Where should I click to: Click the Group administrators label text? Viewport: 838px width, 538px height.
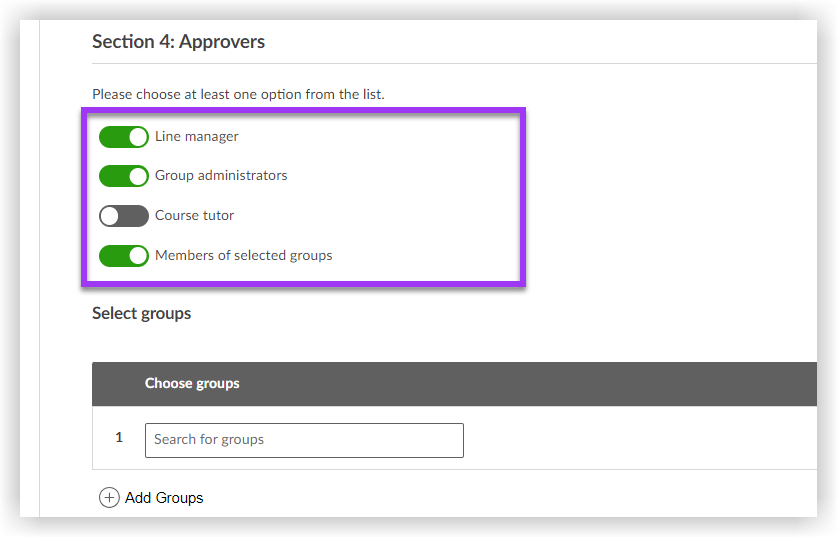pos(221,176)
